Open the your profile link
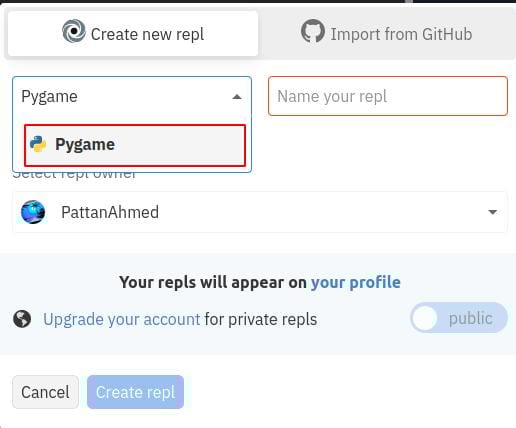This screenshot has height=428, width=516. pyautogui.click(x=356, y=282)
